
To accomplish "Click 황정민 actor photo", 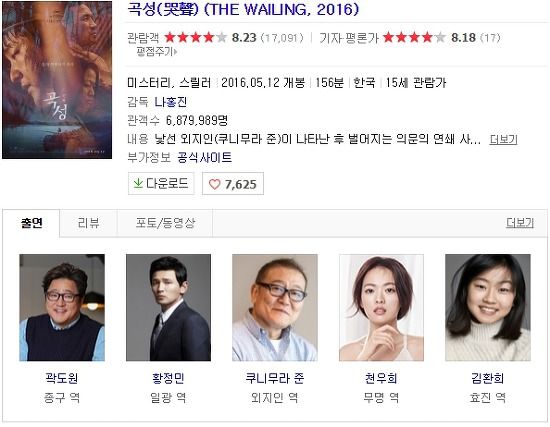I will [x=168, y=307].
